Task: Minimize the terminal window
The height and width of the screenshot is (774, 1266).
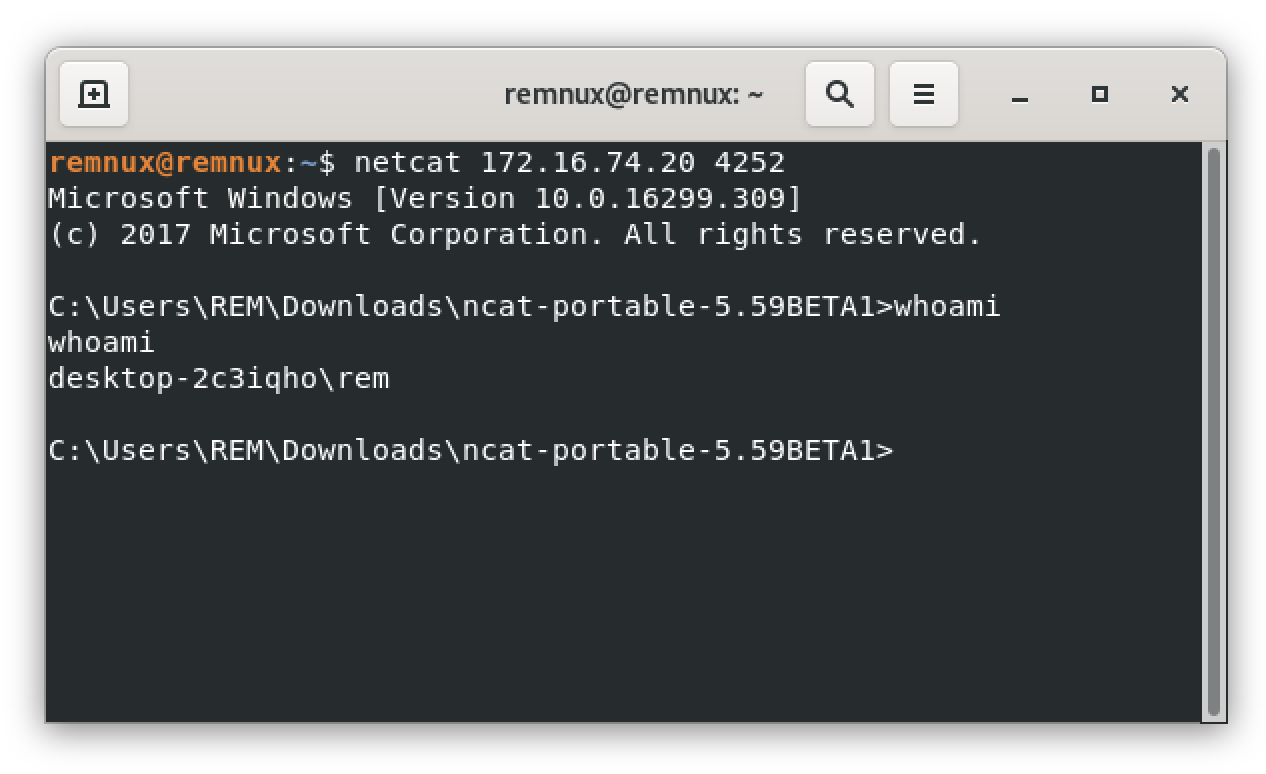Action: pos(1020,95)
